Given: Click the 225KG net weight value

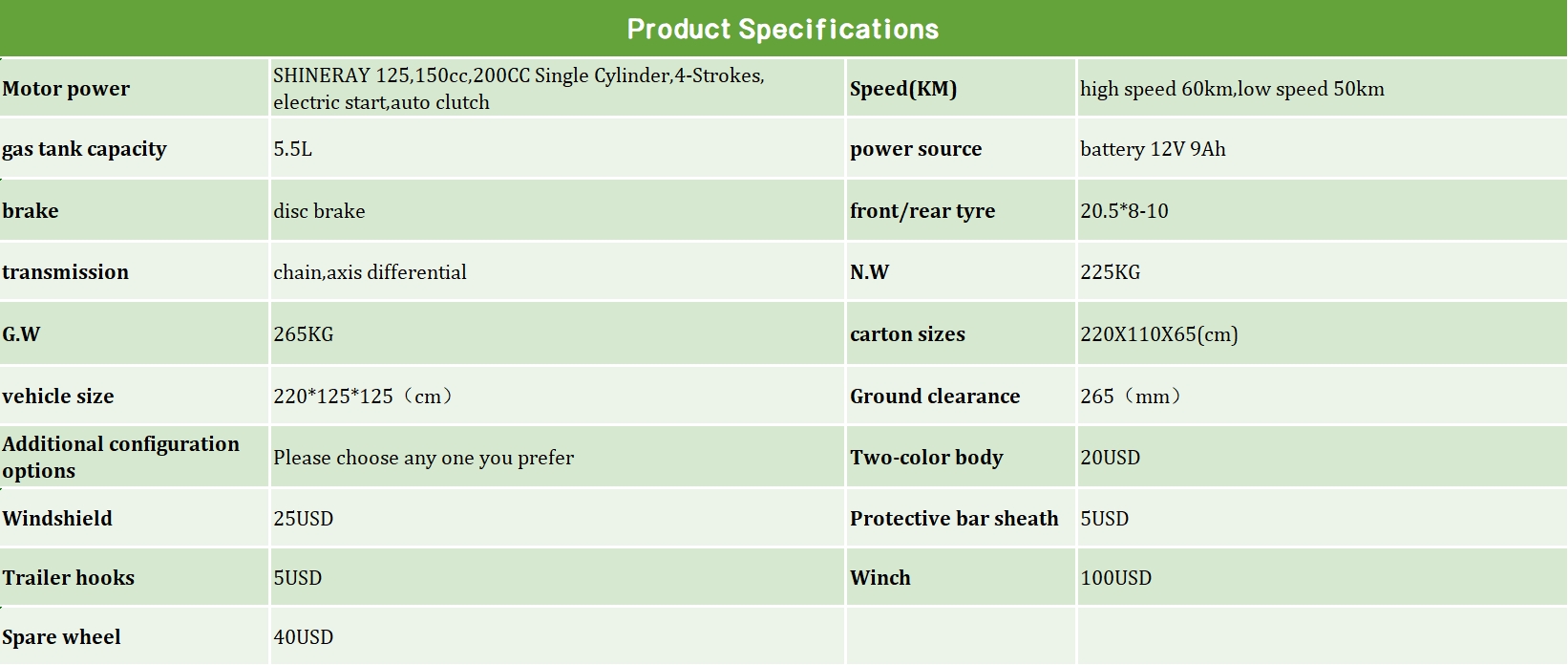Looking at the screenshot, I should (x=1110, y=272).
